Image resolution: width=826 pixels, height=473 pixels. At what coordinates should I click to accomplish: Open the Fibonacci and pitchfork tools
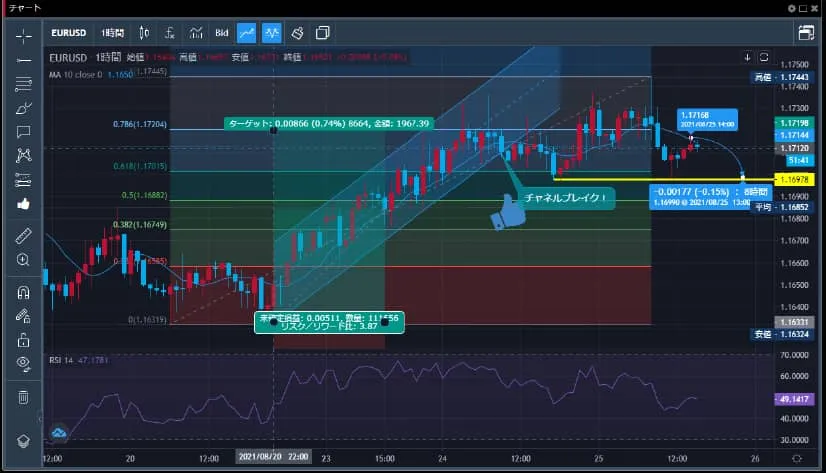[x=23, y=84]
